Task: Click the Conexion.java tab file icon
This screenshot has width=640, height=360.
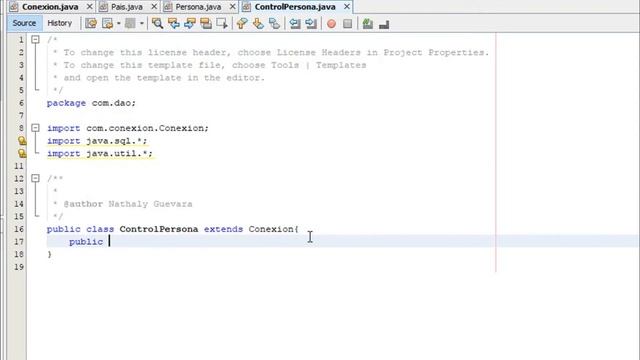Action: coord(14,7)
